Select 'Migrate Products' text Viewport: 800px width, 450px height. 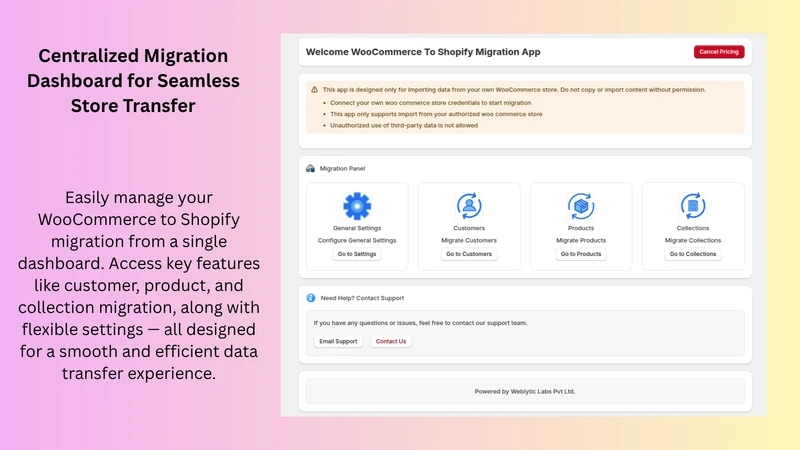tap(581, 240)
